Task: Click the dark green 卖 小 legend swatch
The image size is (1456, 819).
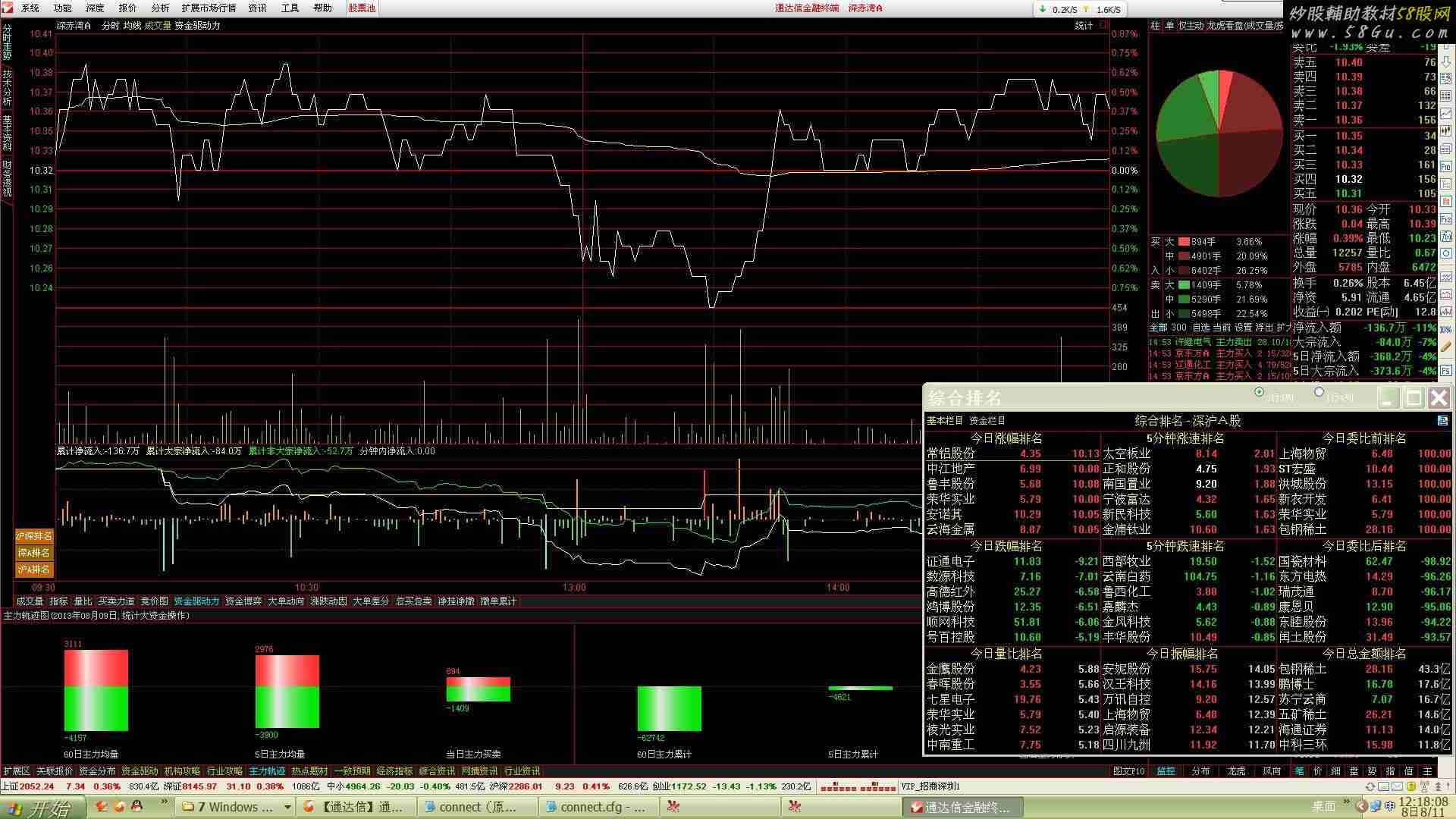Action: pyautogui.click(x=1183, y=314)
